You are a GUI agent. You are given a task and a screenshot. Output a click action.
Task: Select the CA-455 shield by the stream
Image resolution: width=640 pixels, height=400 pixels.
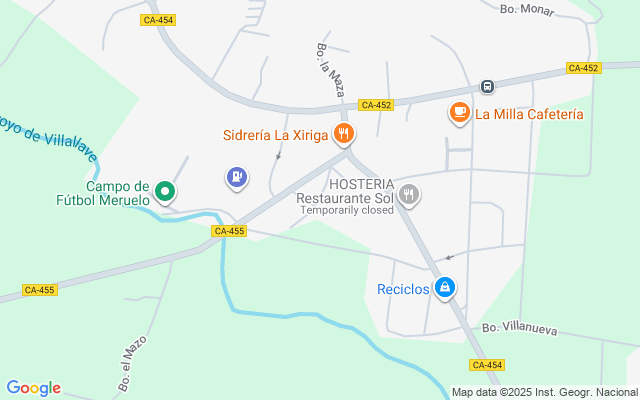[x=229, y=231]
